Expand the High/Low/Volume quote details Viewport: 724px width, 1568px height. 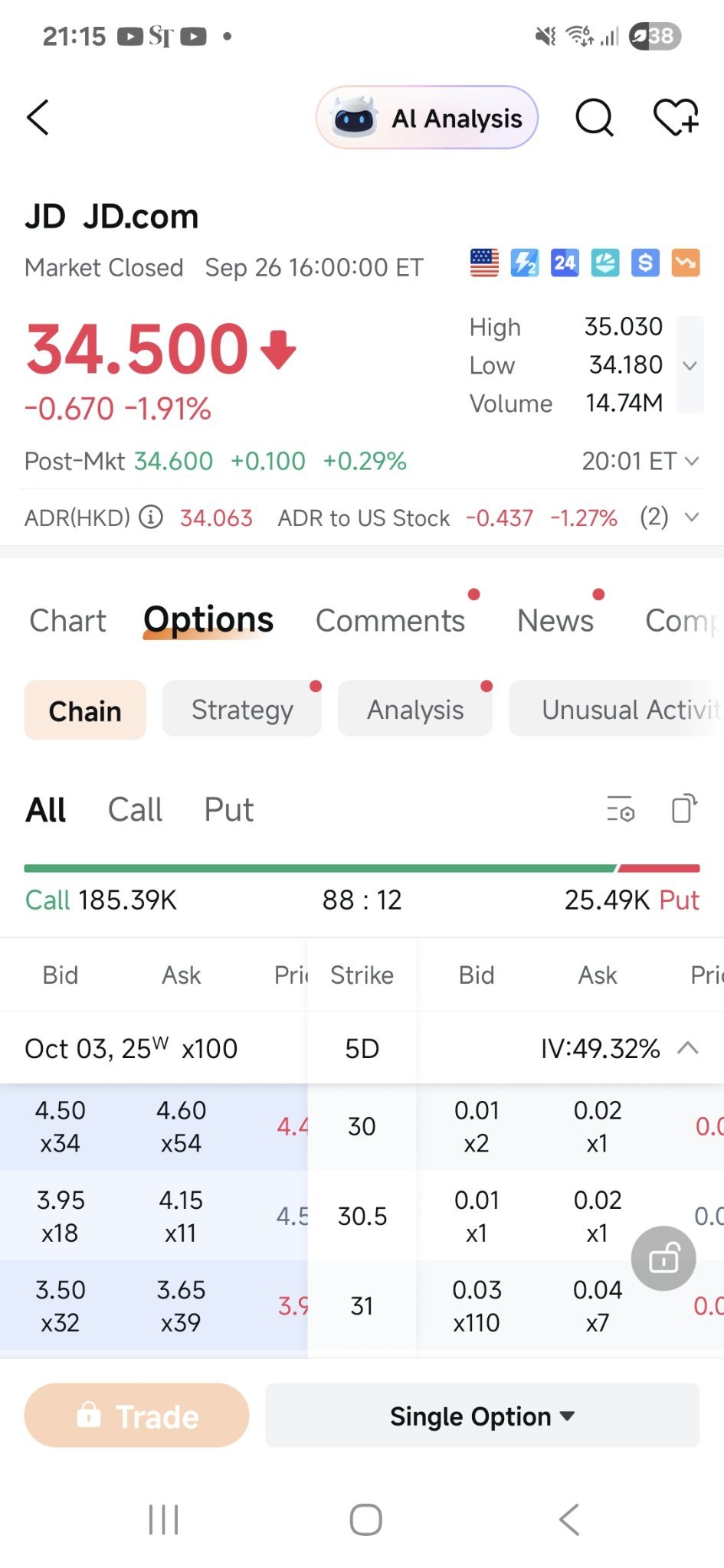(690, 365)
